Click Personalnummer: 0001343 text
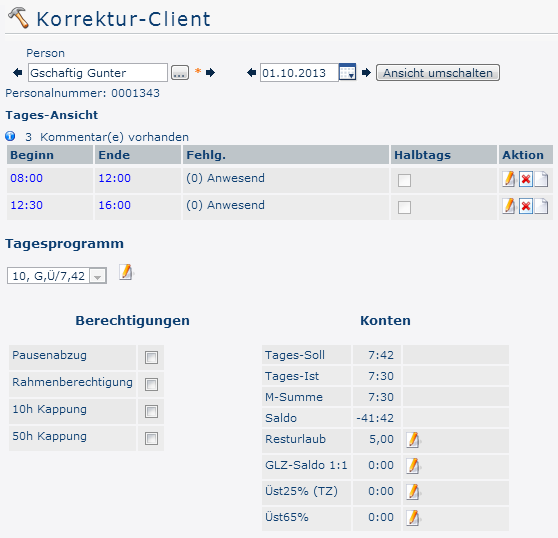Image resolution: width=558 pixels, height=538 pixels. (x=83, y=93)
